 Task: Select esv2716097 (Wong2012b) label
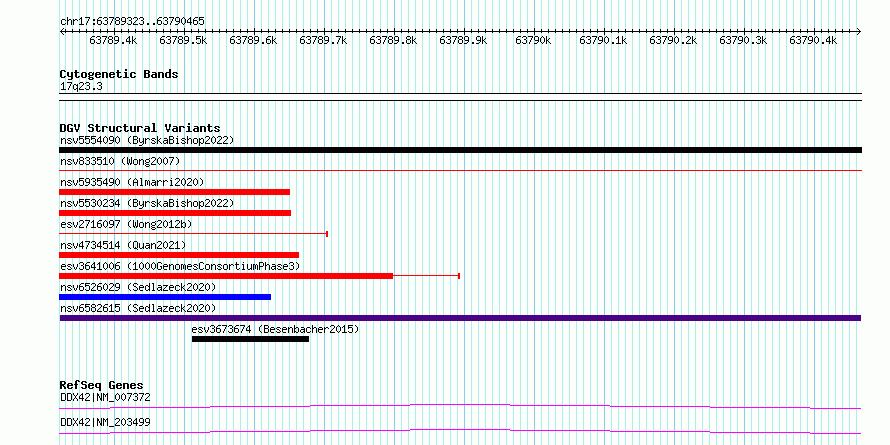(x=126, y=224)
